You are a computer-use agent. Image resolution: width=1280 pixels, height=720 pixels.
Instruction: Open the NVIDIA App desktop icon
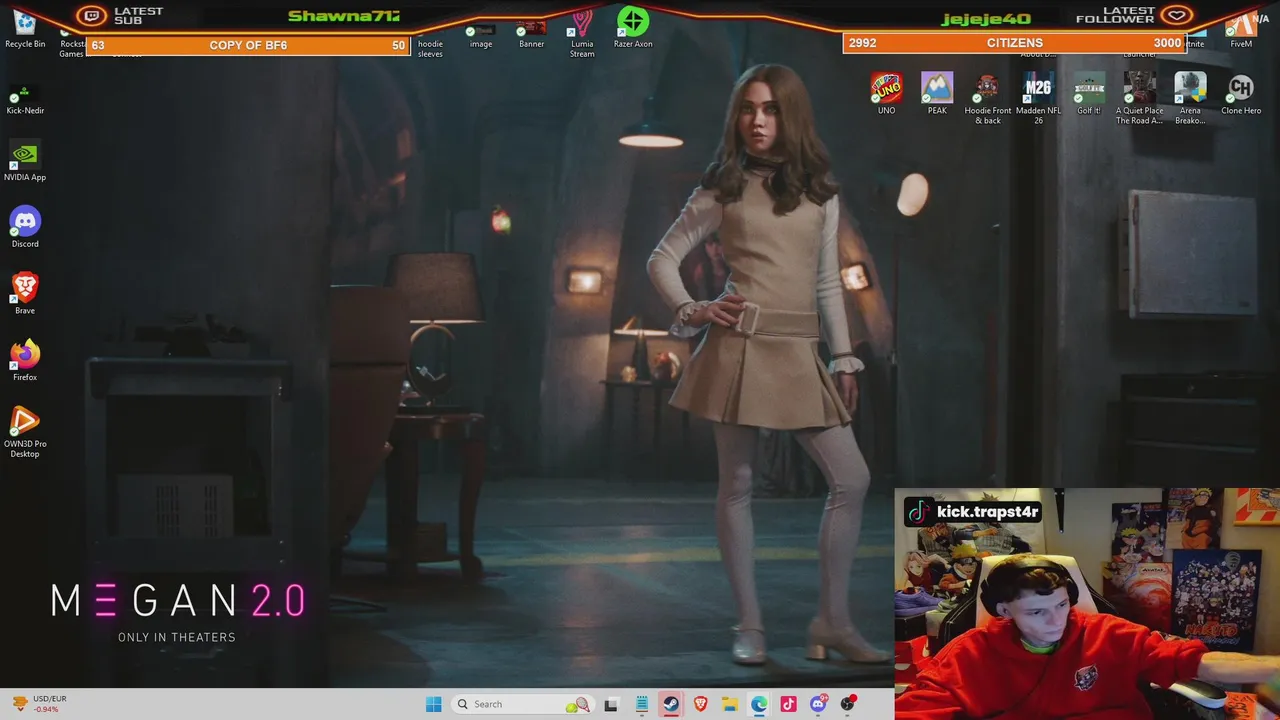point(25,162)
